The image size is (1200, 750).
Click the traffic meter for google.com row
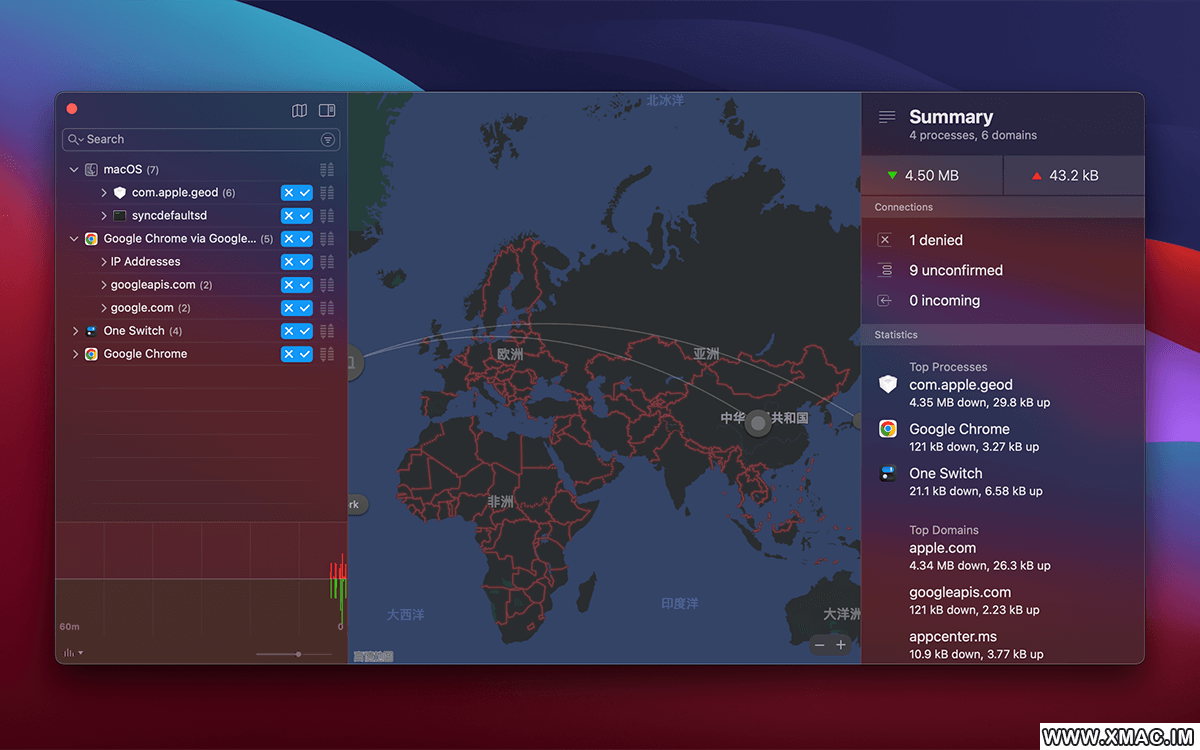pyautogui.click(x=327, y=308)
